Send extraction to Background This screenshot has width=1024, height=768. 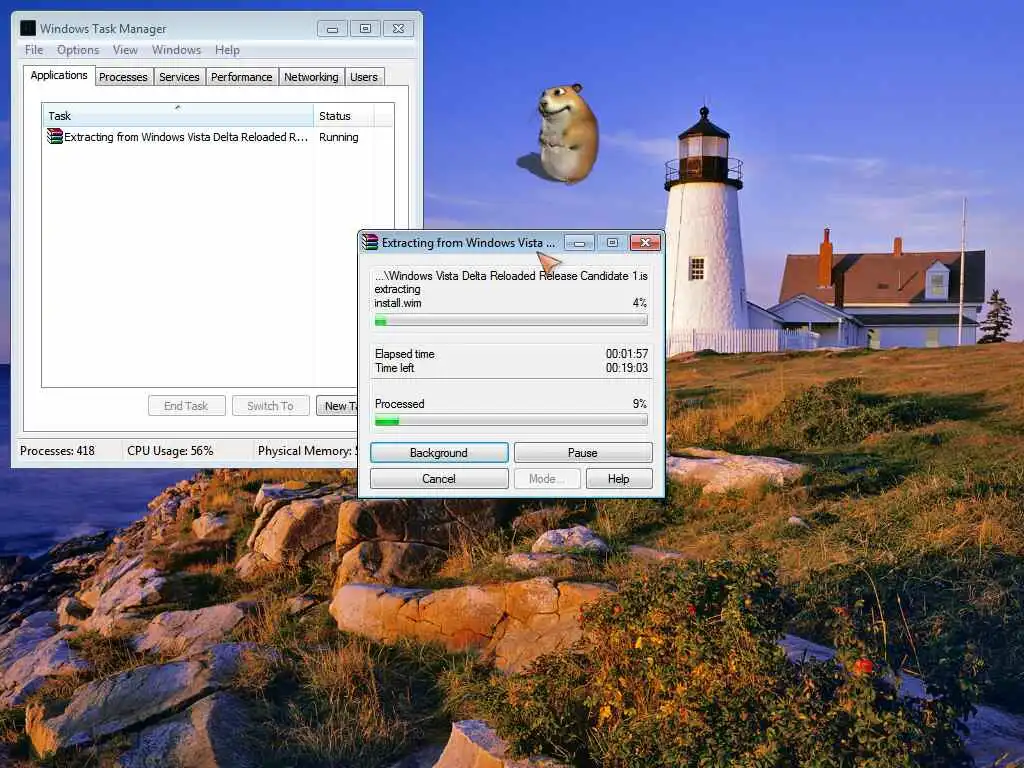tap(439, 453)
